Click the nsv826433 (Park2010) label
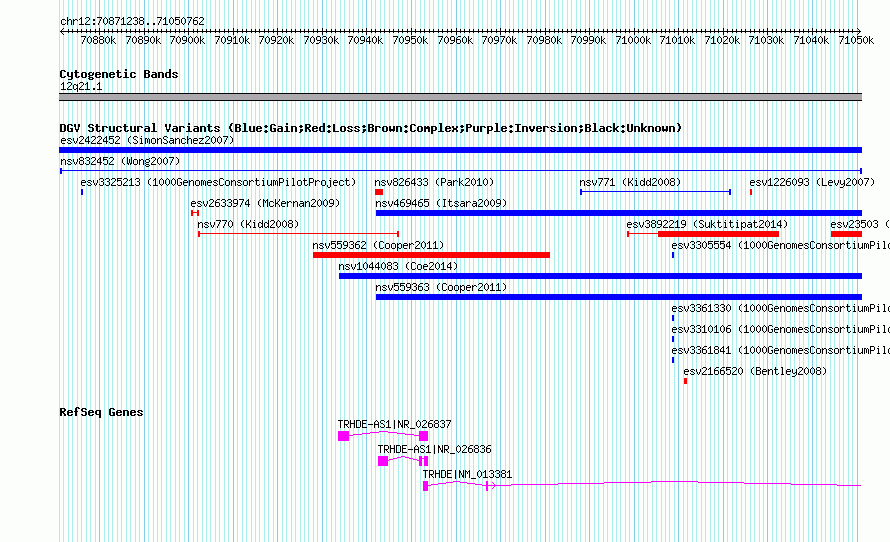The height and width of the screenshot is (542, 890). [434, 182]
